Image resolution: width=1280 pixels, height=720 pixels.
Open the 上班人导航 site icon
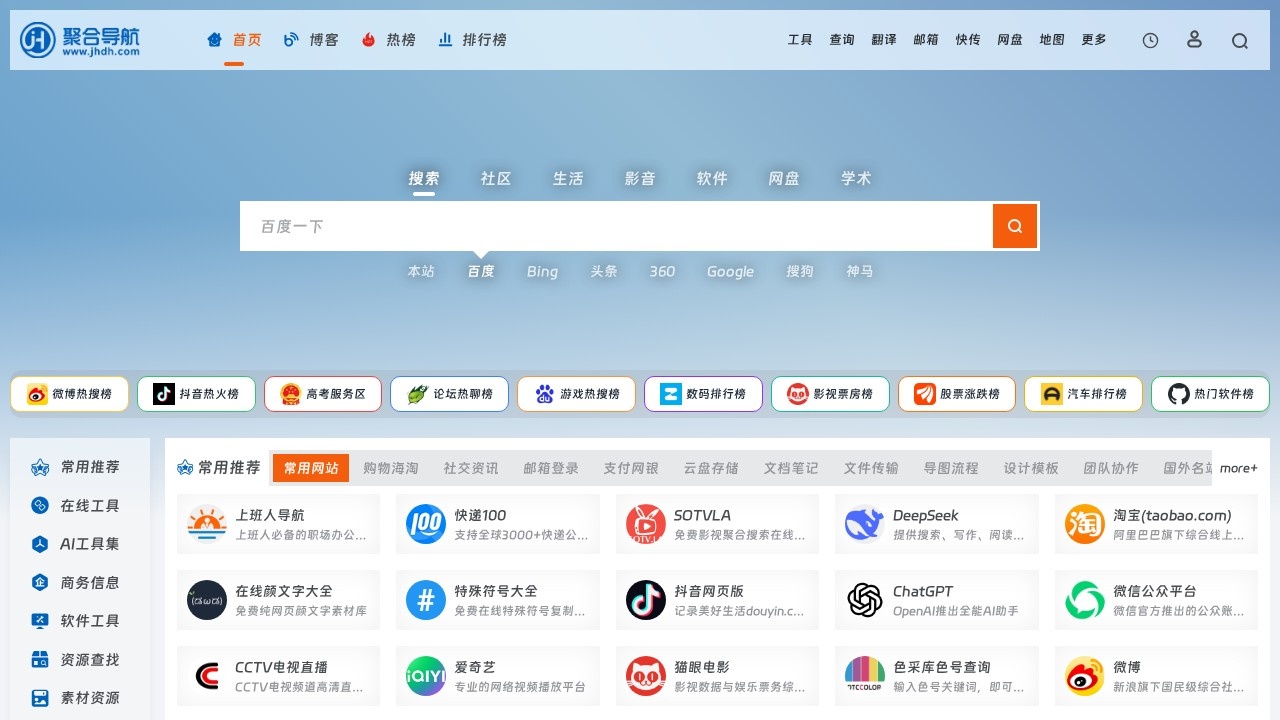click(207, 524)
